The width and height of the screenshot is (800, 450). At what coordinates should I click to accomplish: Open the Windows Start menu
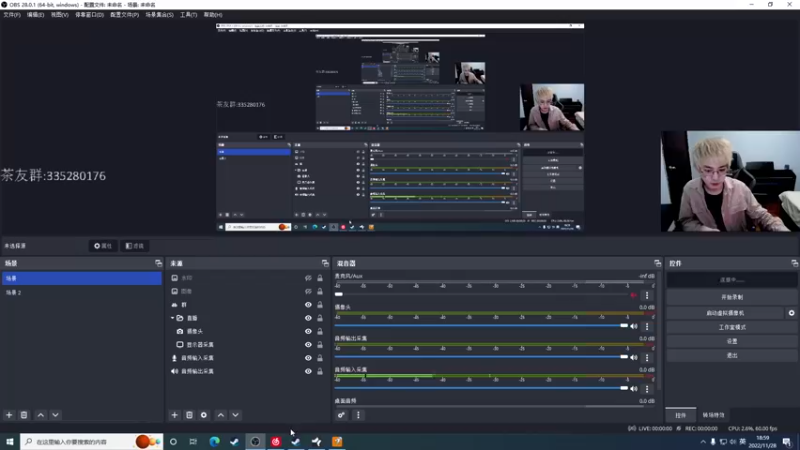[9, 441]
